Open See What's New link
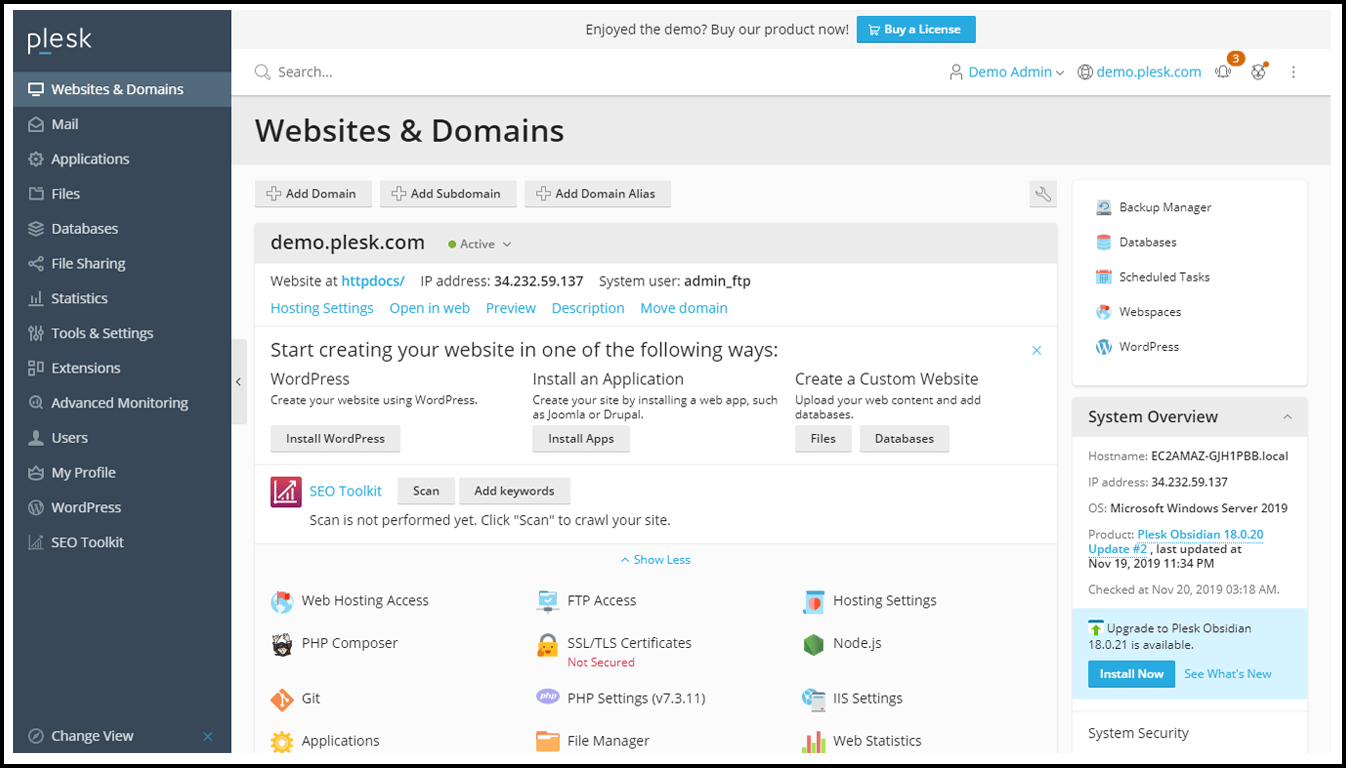1346x768 pixels. [x=1227, y=674]
